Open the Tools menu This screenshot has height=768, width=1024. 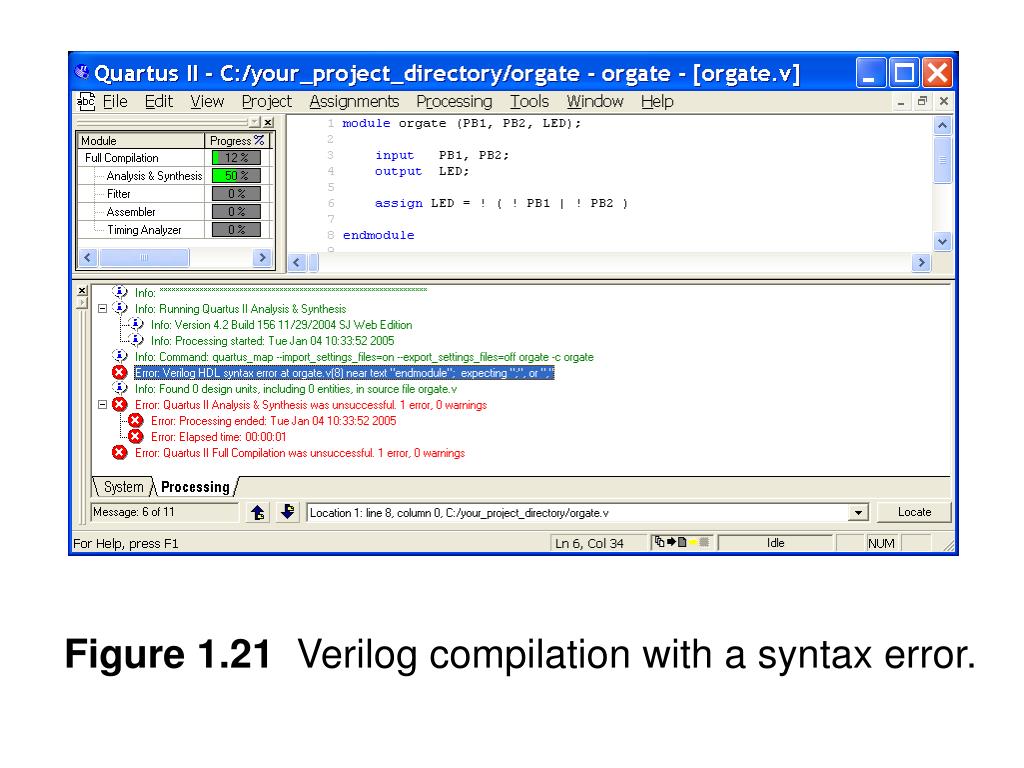[530, 102]
